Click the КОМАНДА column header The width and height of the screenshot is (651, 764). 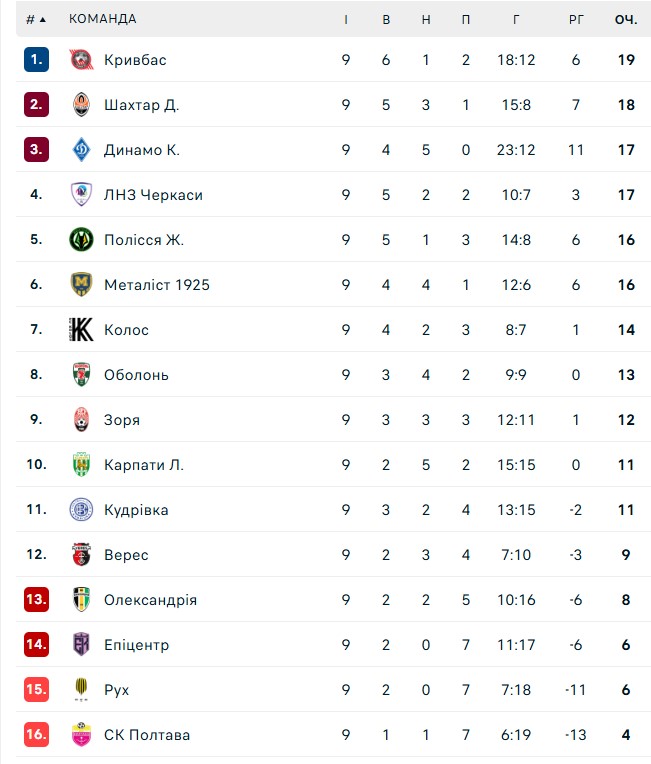pyautogui.click(x=102, y=19)
